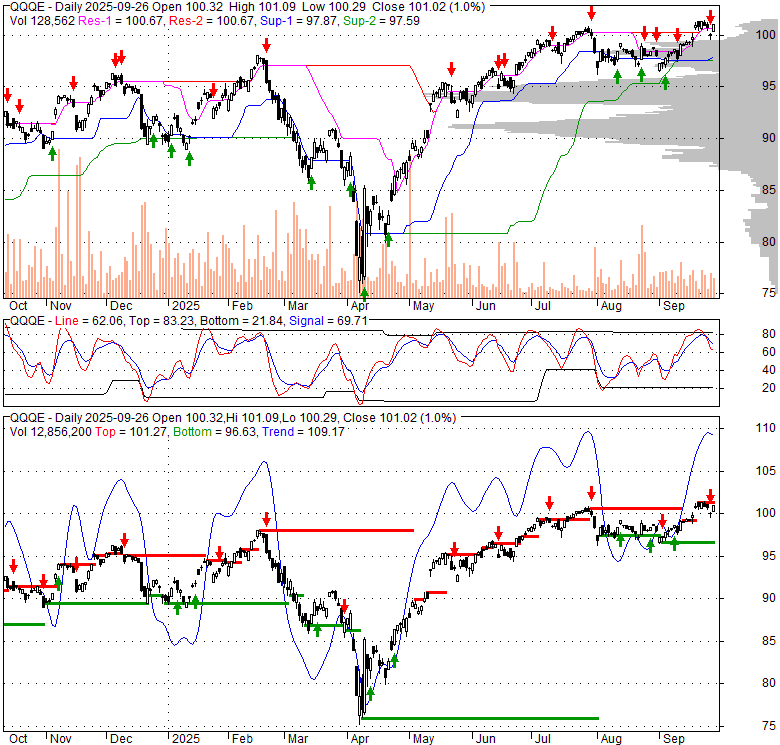
Task: Click red sell arrow above February peak, top chart
Action: 266,45
